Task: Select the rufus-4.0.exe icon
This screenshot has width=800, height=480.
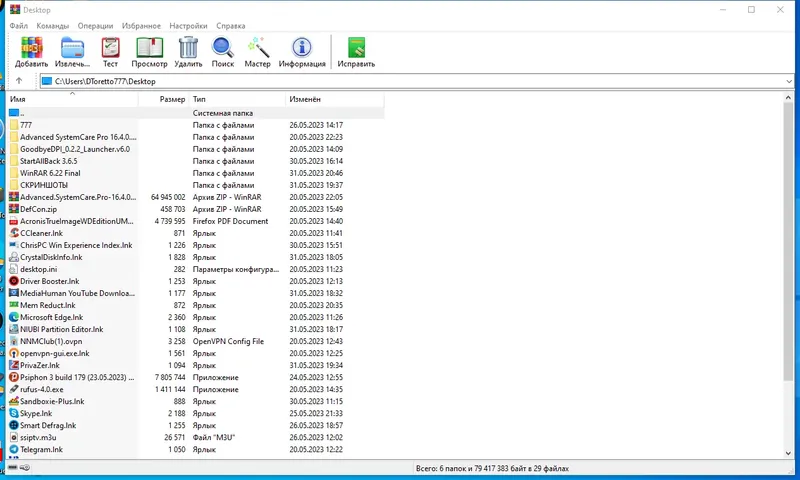Action: [14, 389]
